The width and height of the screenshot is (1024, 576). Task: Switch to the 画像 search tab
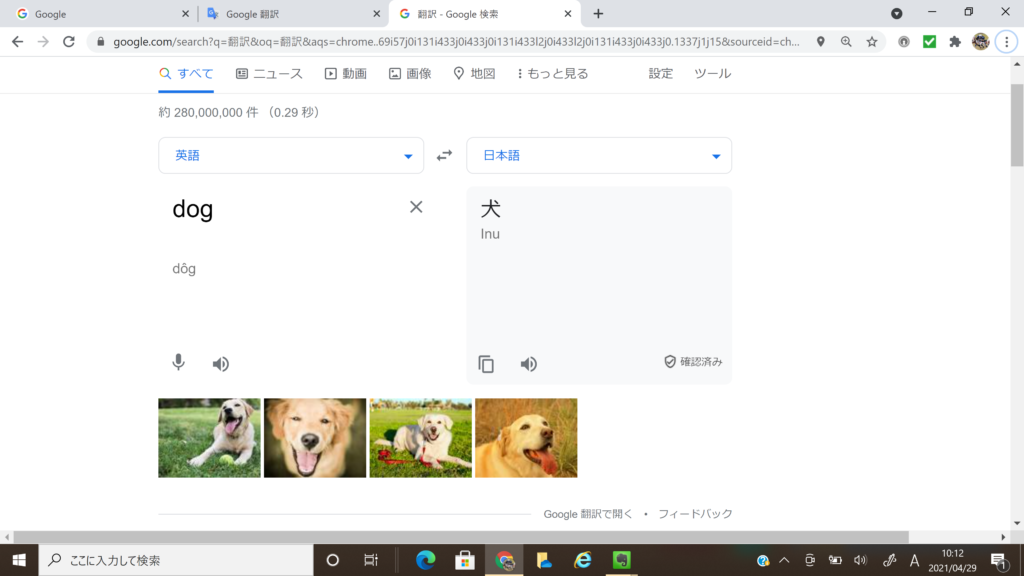click(x=410, y=74)
